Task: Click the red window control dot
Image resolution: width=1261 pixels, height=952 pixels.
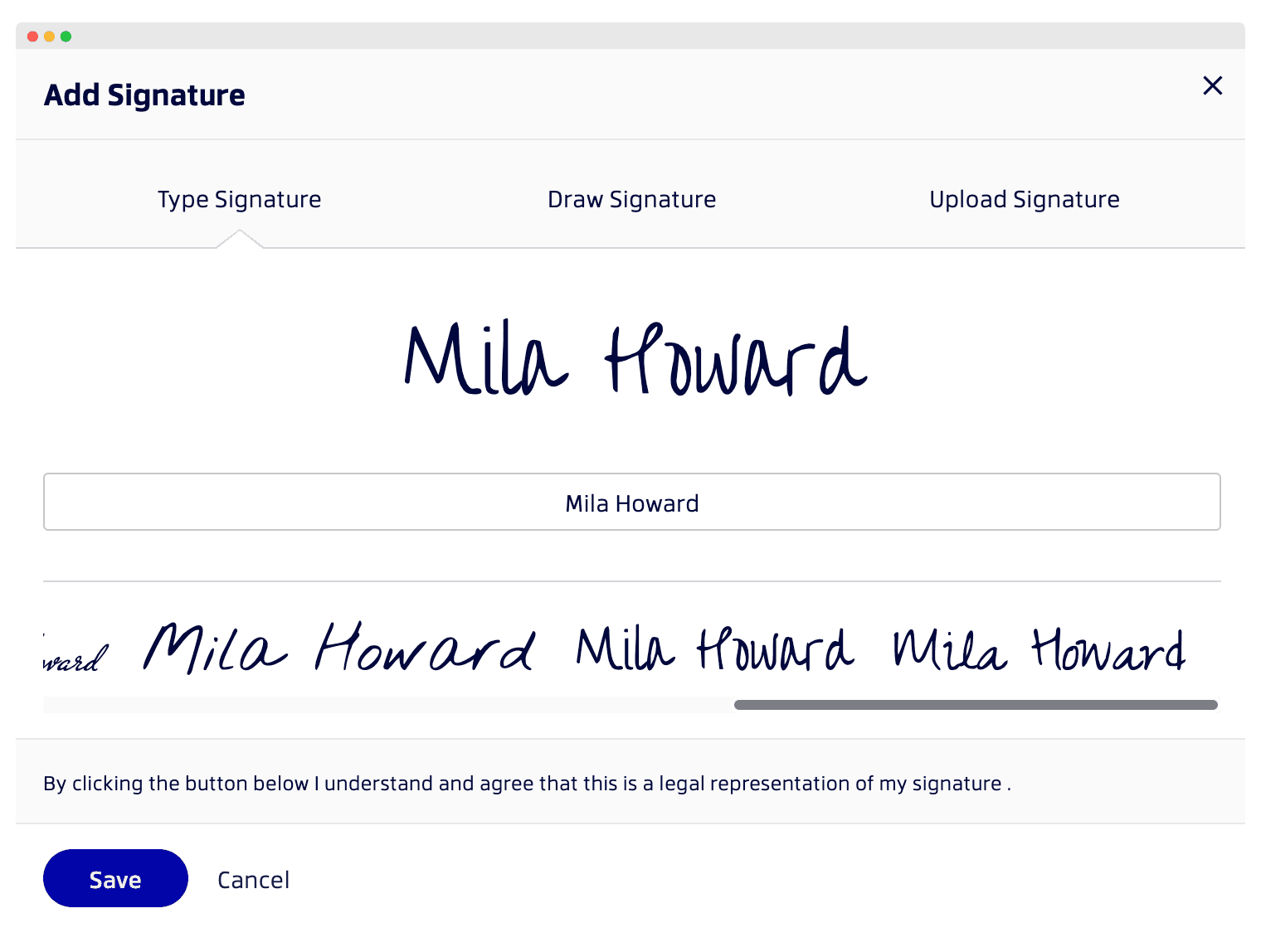Action: tap(32, 36)
